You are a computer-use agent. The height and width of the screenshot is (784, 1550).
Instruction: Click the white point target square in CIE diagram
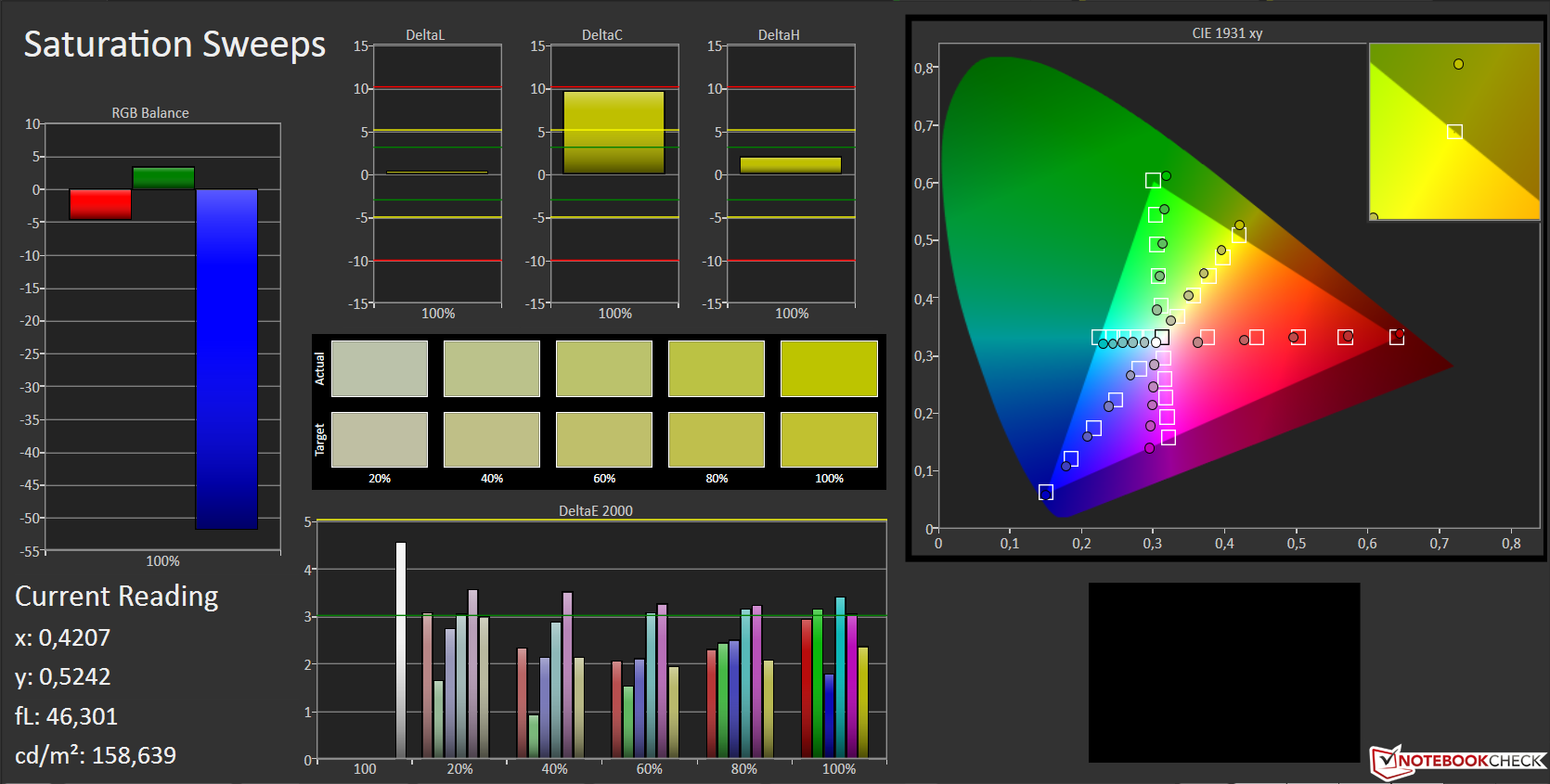pyautogui.click(x=1162, y=337)
